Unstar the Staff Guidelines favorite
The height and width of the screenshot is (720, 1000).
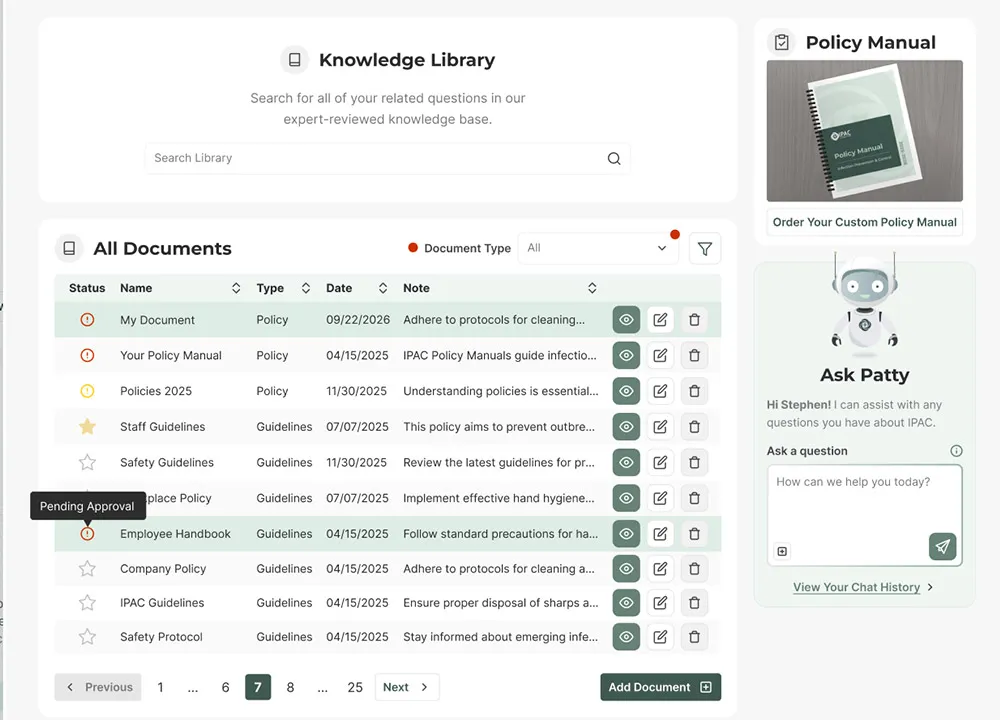point(87,426)
